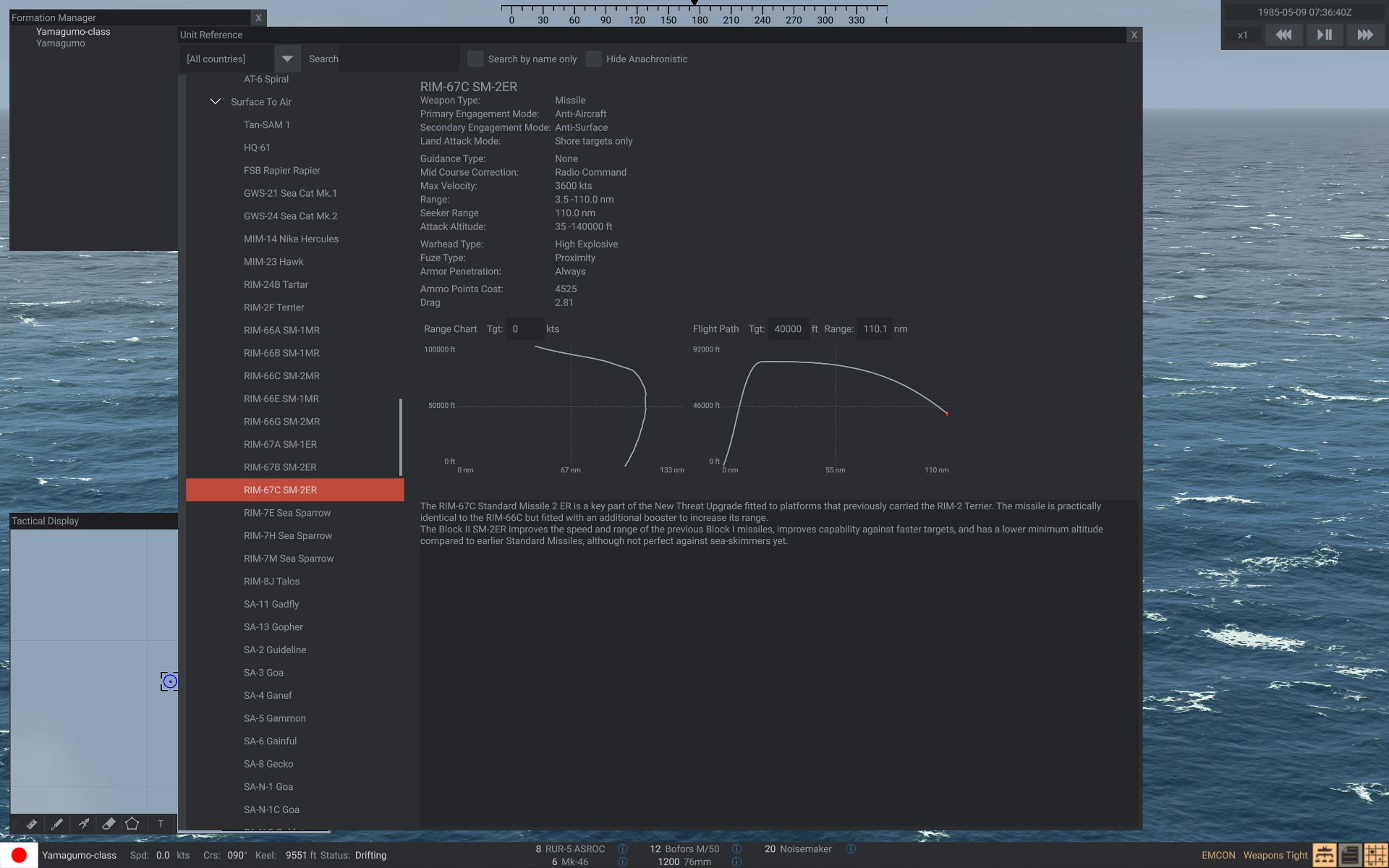Select SA-11 Gadfly entry
The width and height of the screenshot is (1389, 868).
(271, 605)
